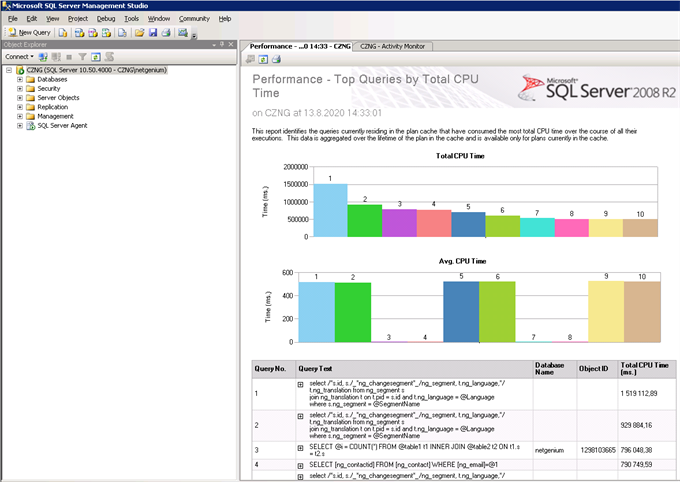Toggle auto-hide pin on Object Explorer
This screenshot has height=482, width=680.
coord(222,44)
